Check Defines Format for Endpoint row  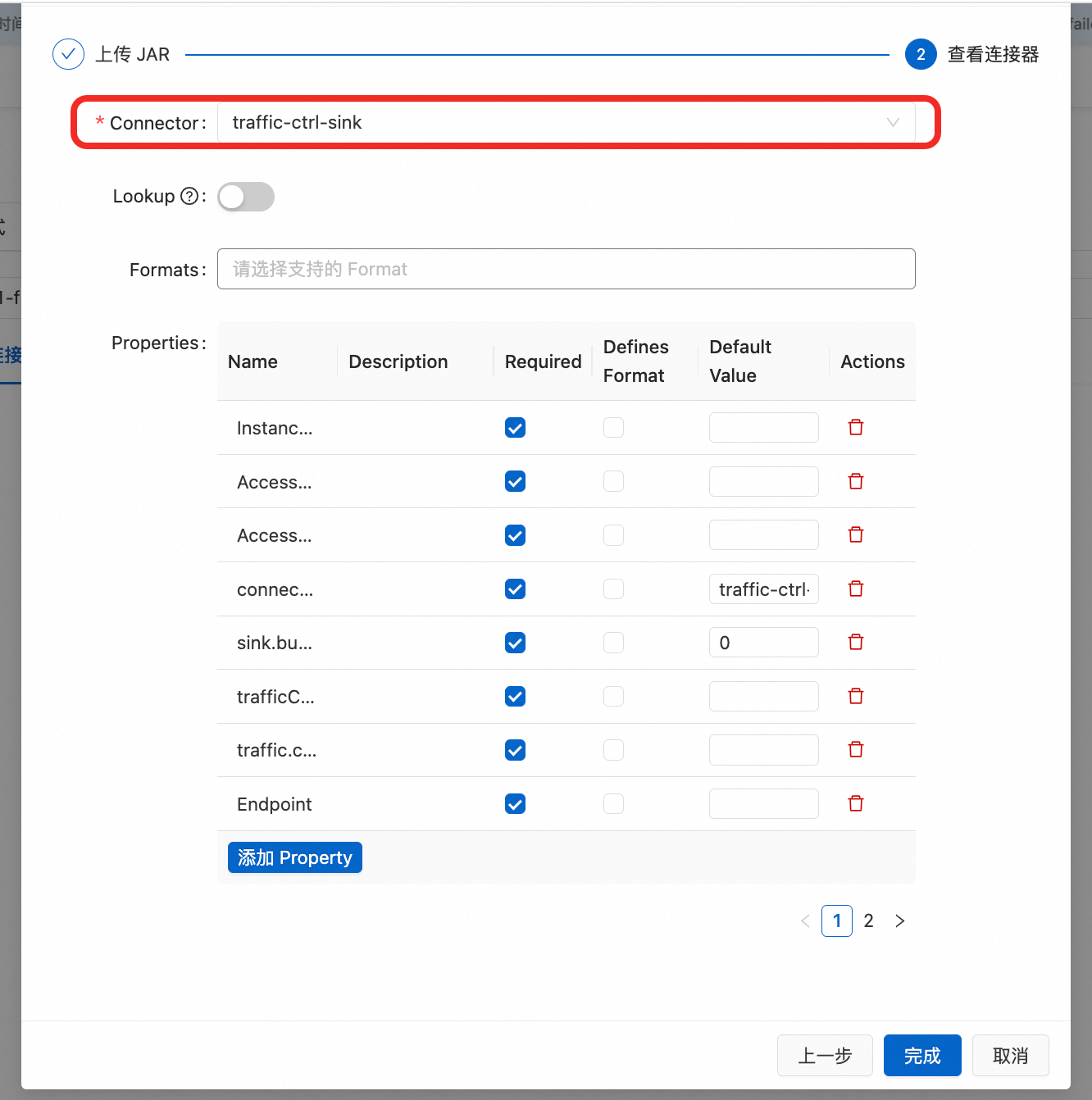613,804
